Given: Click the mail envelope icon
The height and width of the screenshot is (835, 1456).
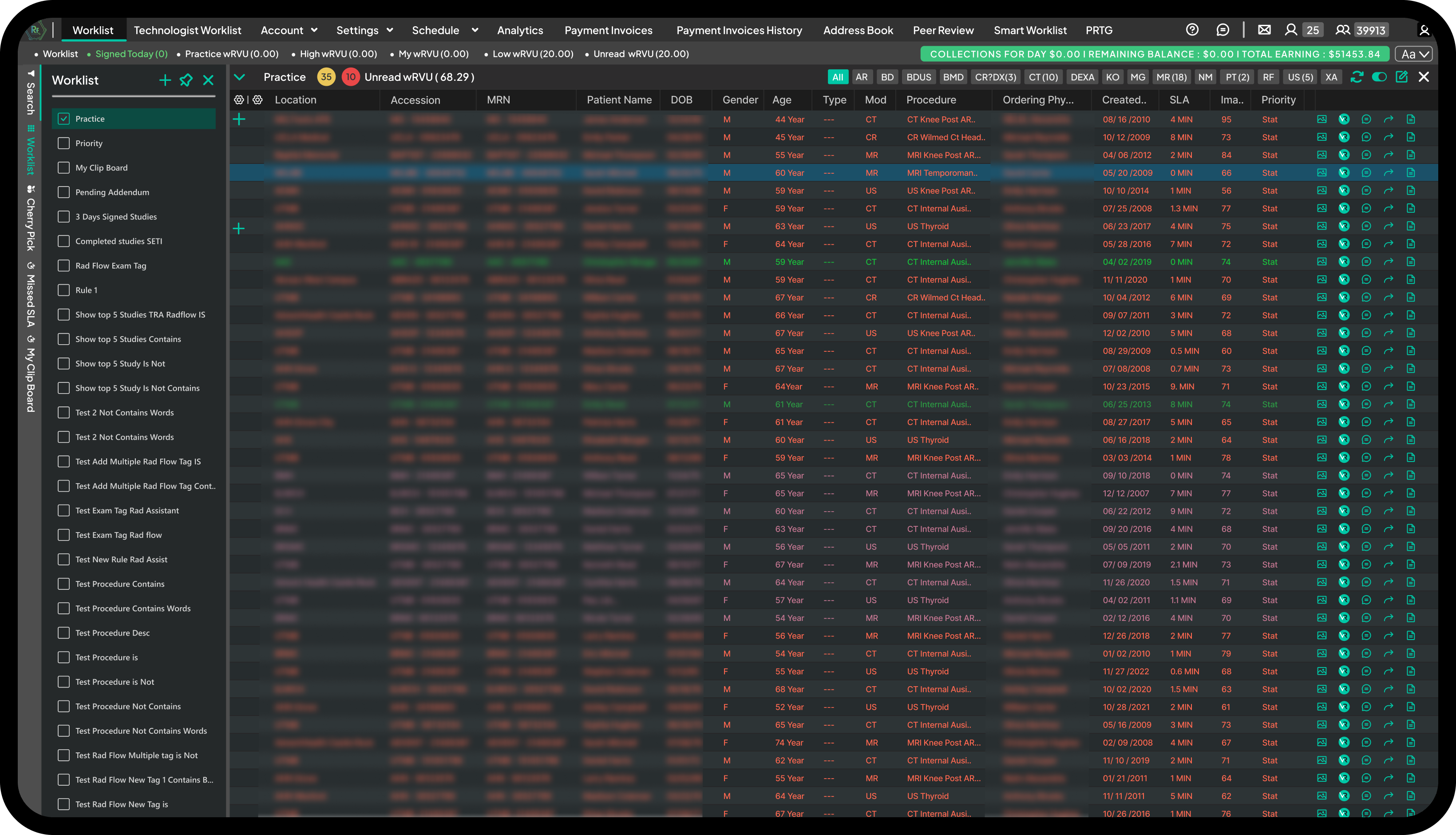Looking at the screenshot, I should tap(1264, 30).
